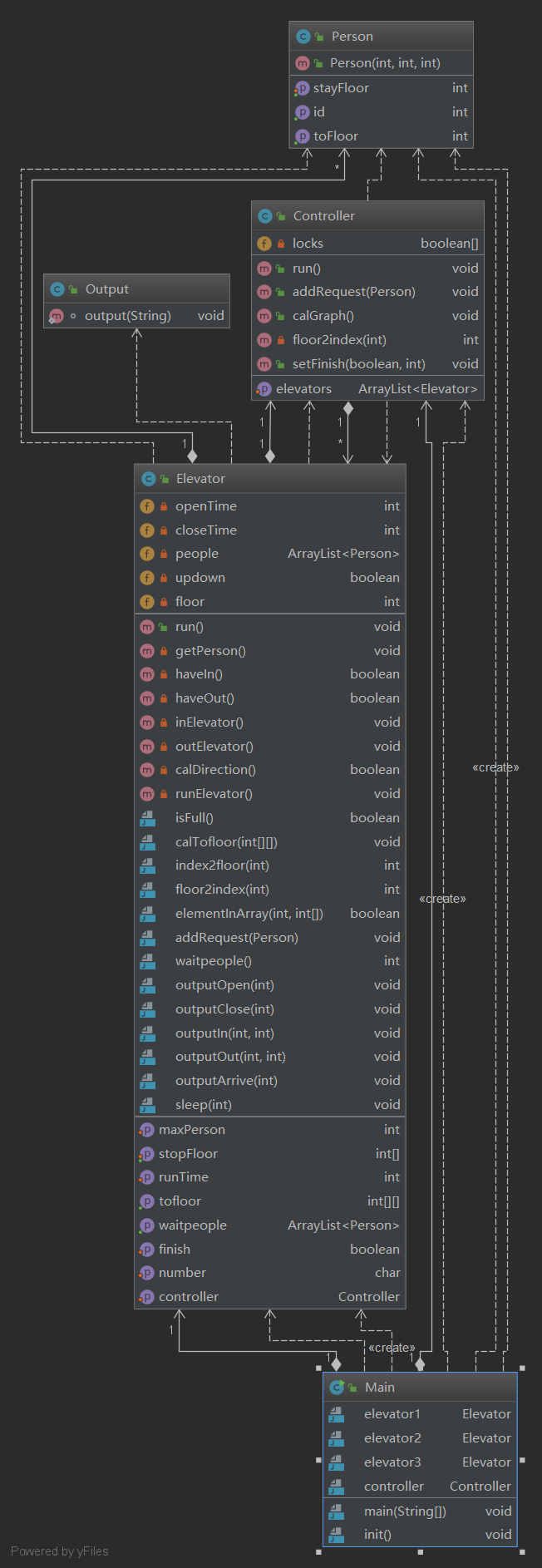Click the Controller class title text
The image size is (542, 1568).
[323, 216]
